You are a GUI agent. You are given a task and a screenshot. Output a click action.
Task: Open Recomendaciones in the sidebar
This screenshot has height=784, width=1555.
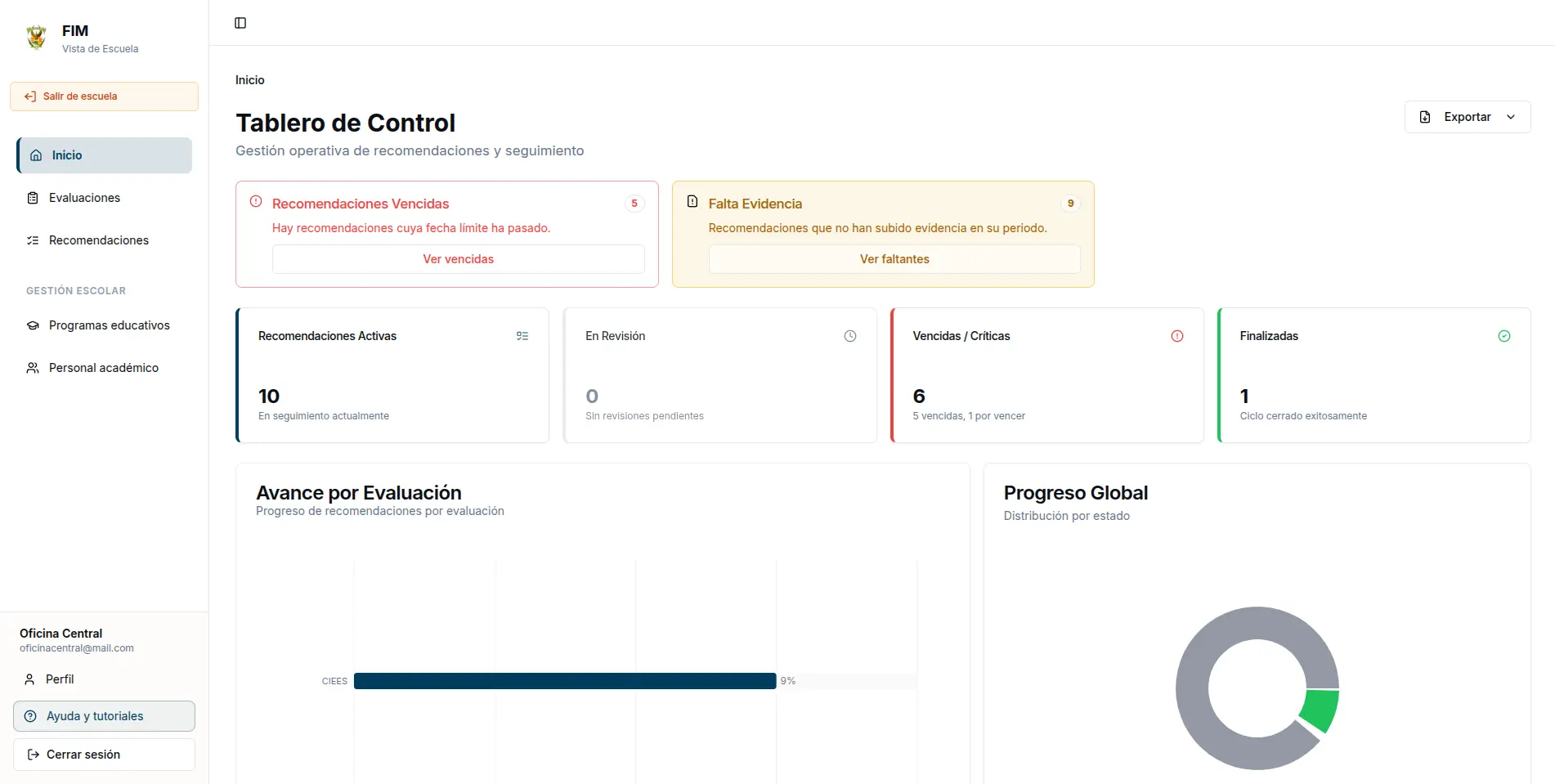pos(105,240)
